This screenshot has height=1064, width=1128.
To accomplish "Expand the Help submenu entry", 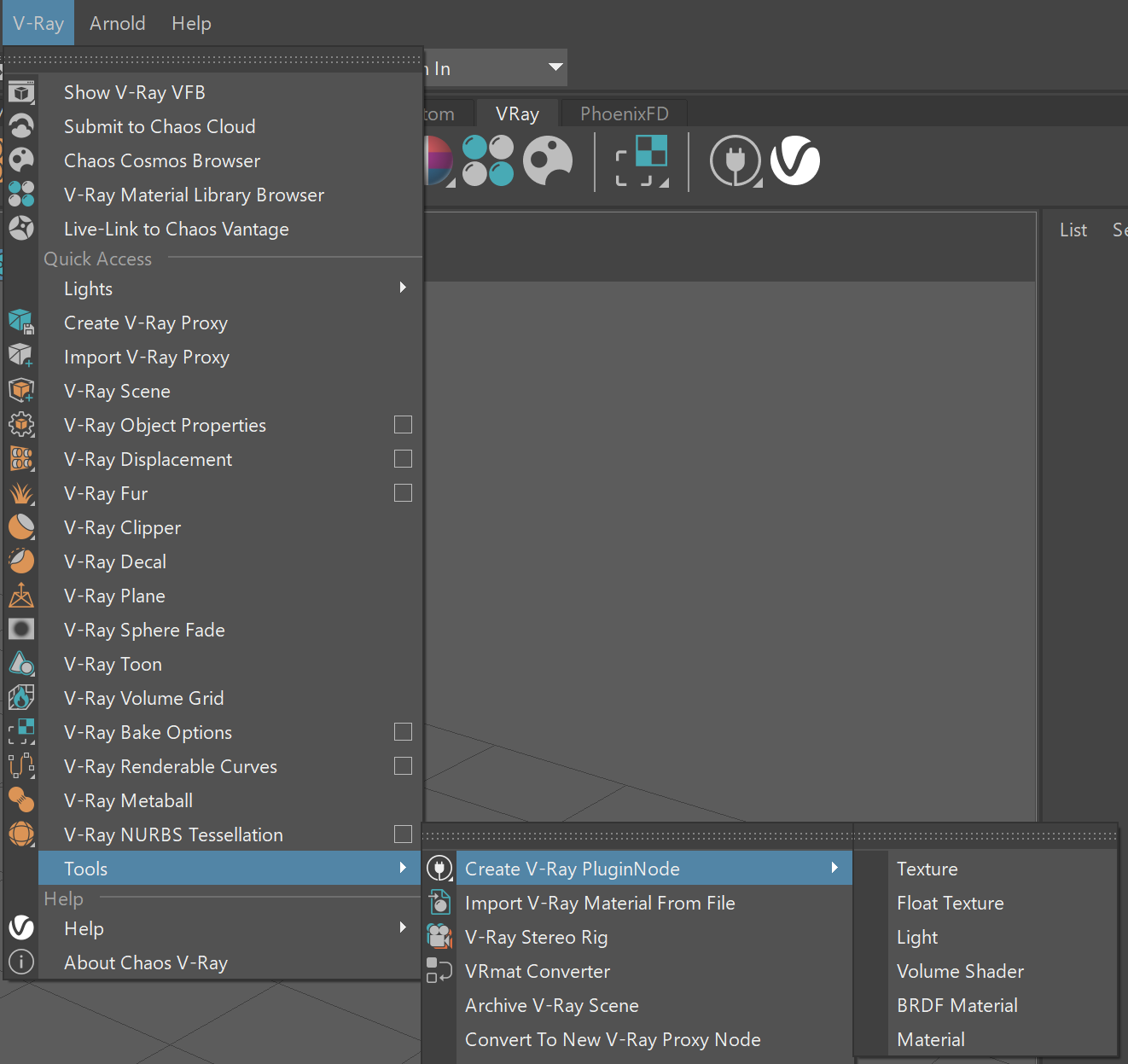I will (230, 928).
